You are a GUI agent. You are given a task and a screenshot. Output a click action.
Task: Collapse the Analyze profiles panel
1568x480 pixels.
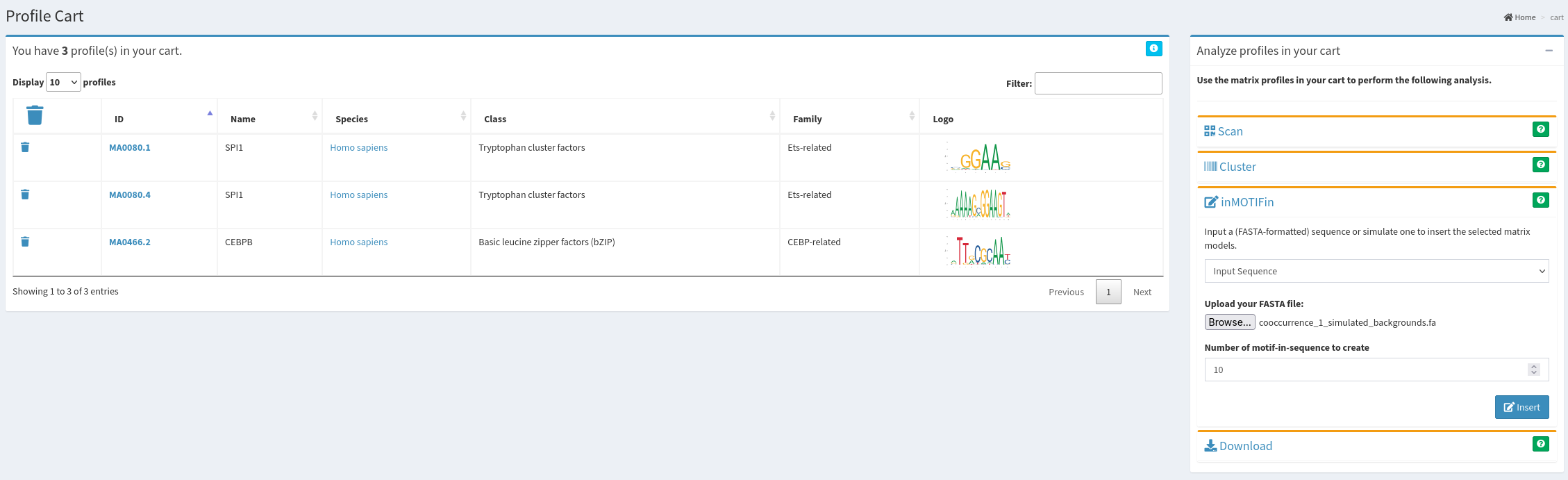pyautogui.click(x=1549, y=51)
